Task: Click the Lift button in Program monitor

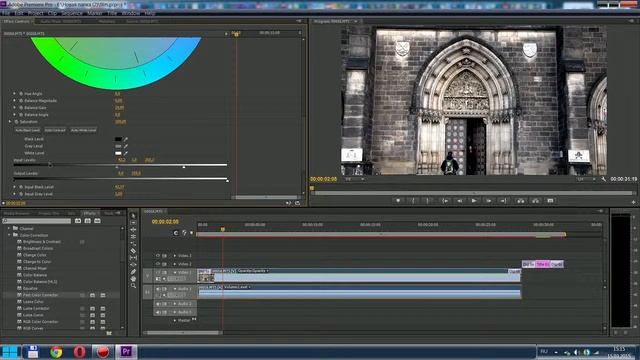Action: pos(520,200)
